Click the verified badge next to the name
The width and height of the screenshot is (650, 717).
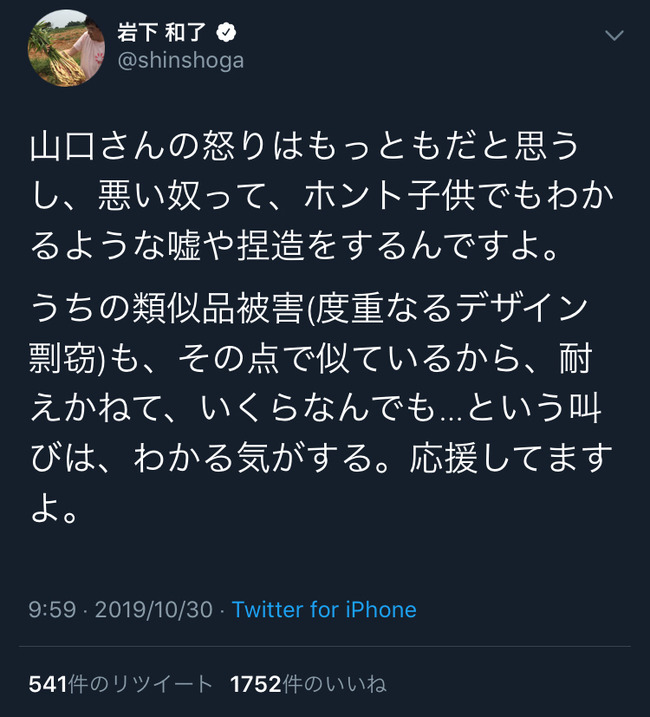[227, 32]
